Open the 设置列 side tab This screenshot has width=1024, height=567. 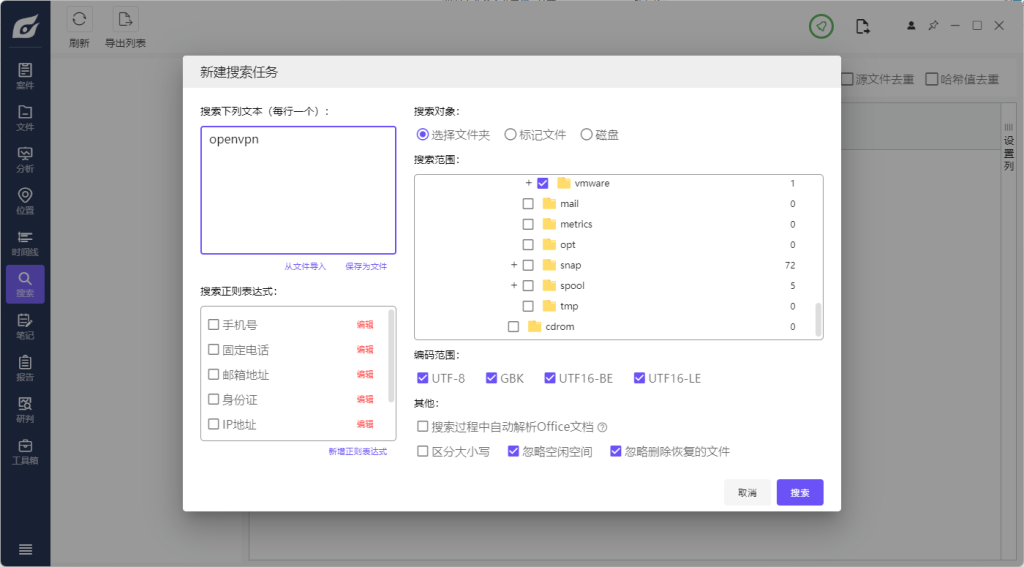[1009, 152]
